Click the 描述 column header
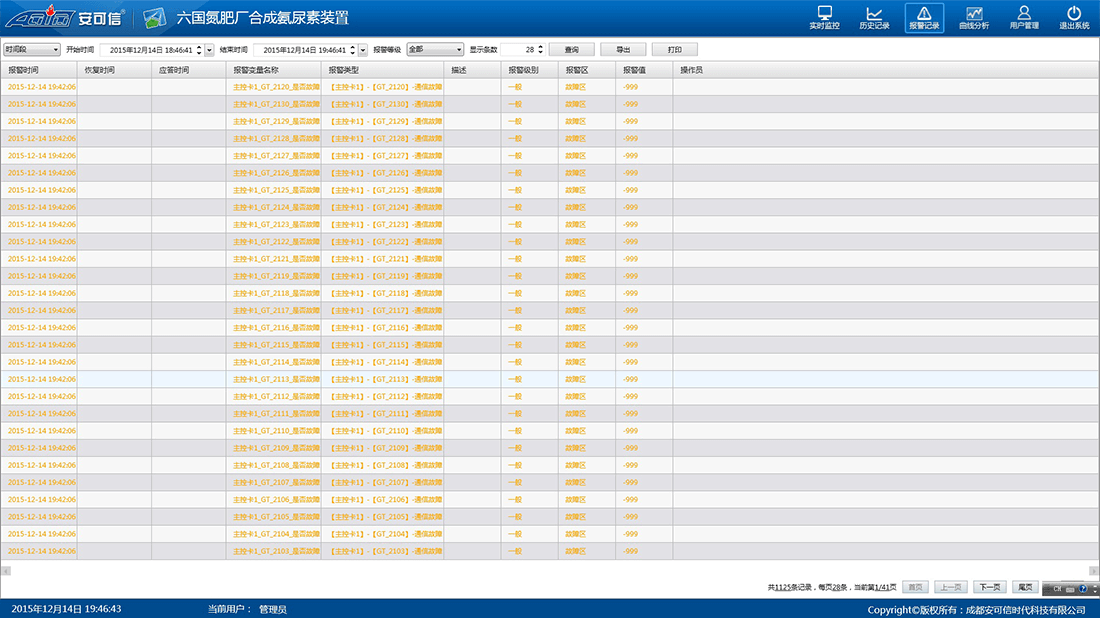 point(472,70)
